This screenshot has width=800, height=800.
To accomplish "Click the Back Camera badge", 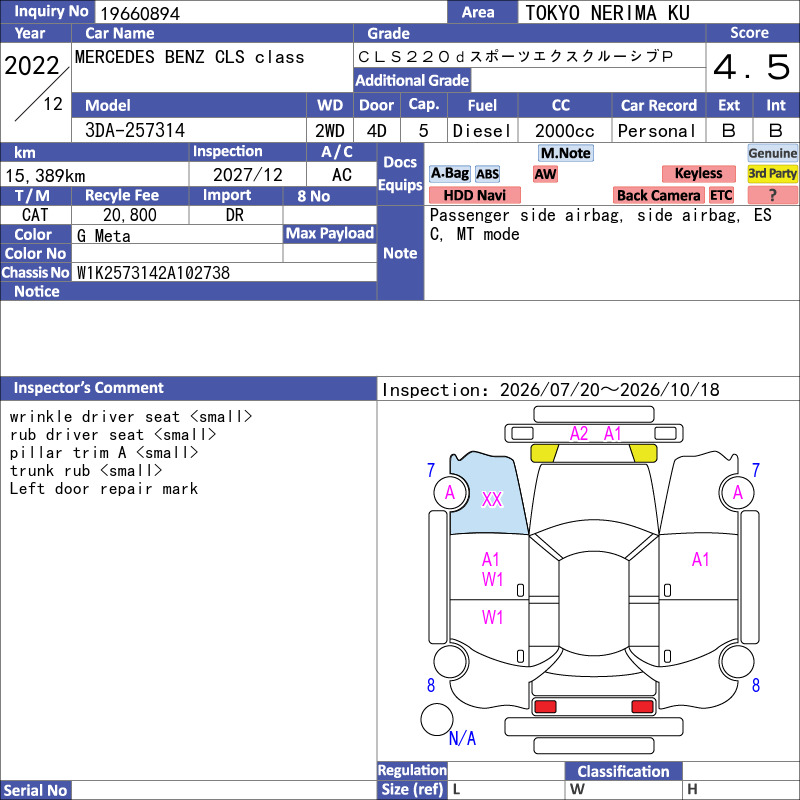I will [x=658, y=195].
